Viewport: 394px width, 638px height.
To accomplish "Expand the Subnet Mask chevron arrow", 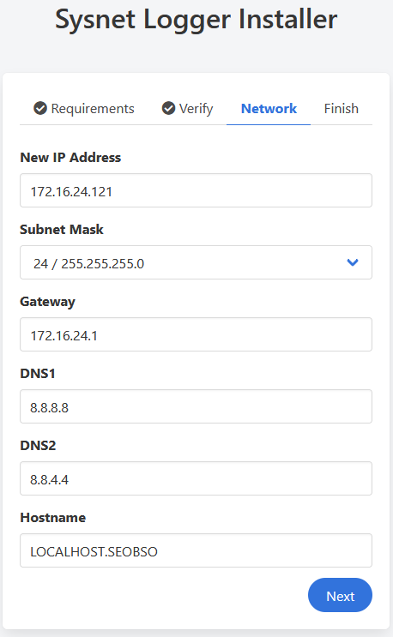I will [x=352, y=262].
